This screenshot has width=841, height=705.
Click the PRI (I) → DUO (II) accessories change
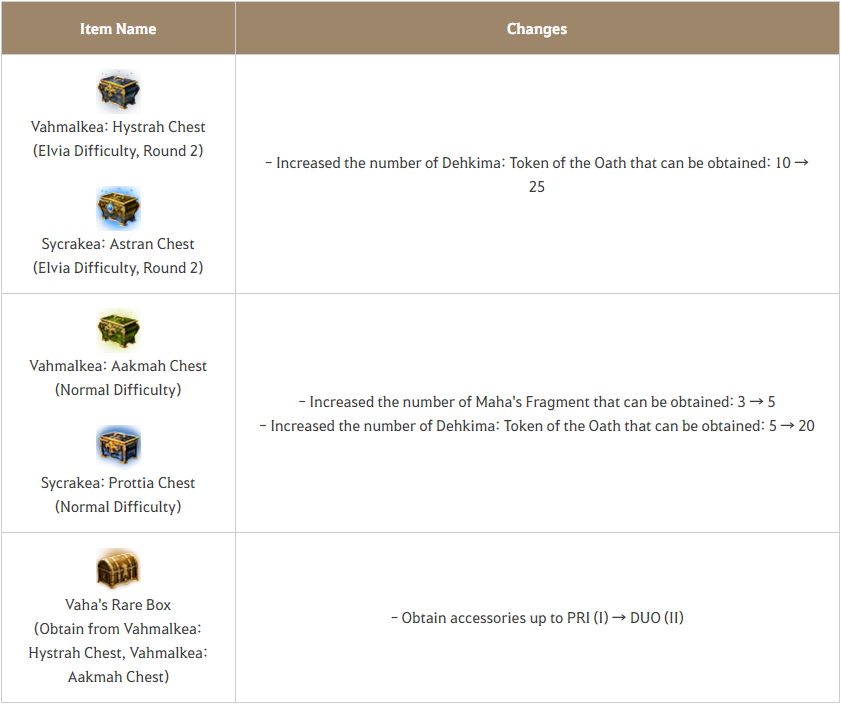pos(537,618)
